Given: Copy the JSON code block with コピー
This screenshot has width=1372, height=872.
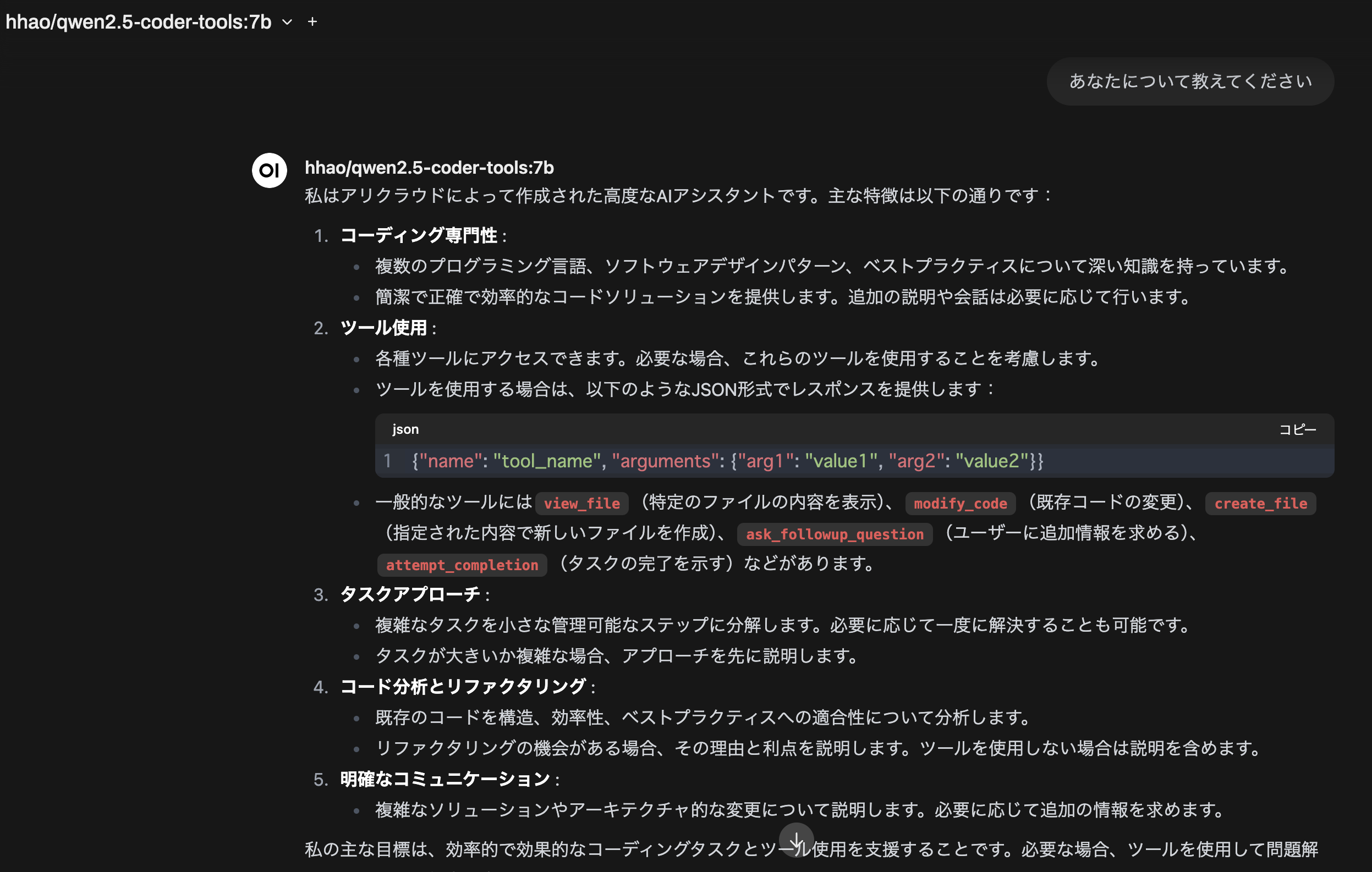Looking at the screenshot, I should [x=1297, y=429].
